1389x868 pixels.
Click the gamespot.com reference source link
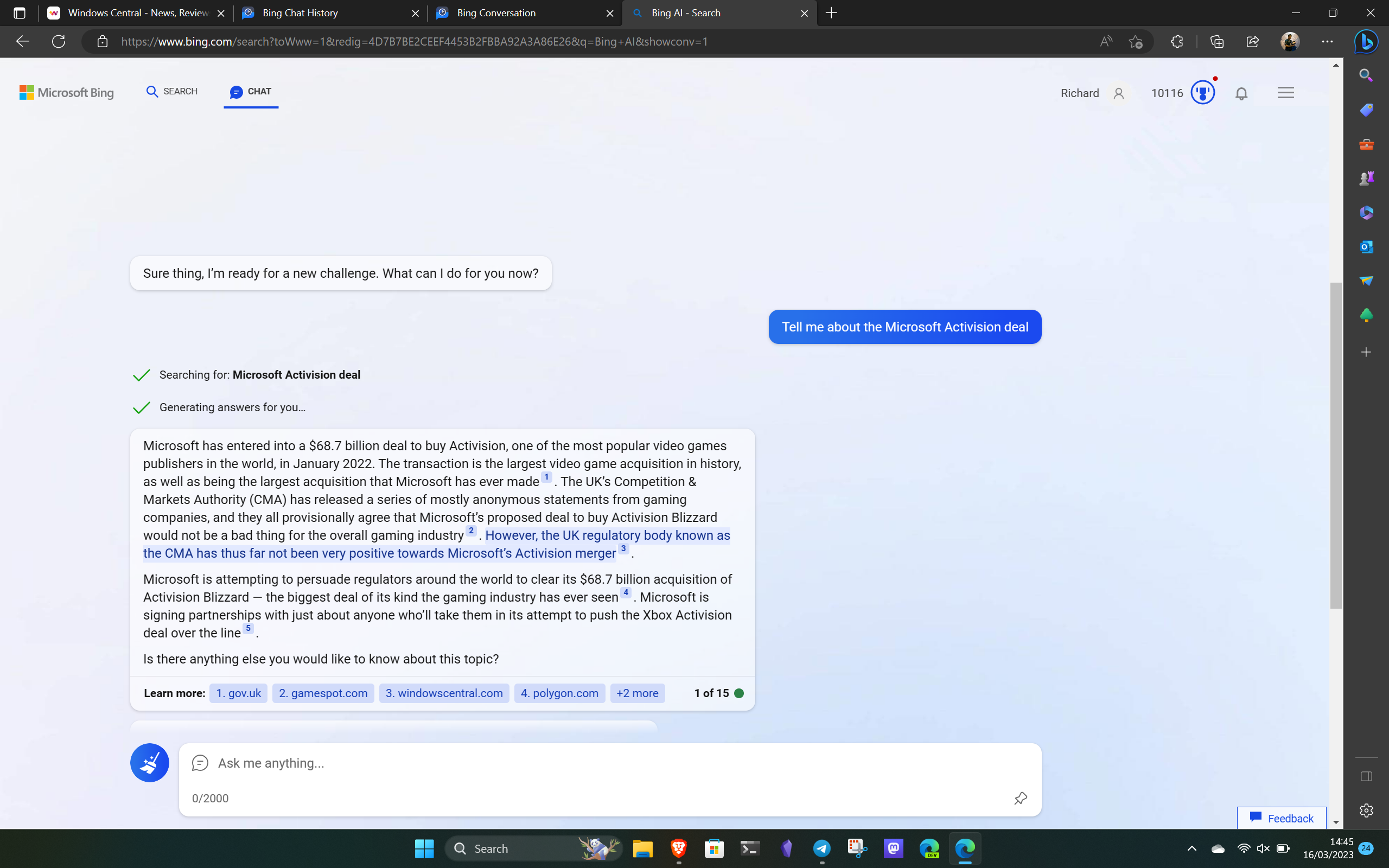322,693
